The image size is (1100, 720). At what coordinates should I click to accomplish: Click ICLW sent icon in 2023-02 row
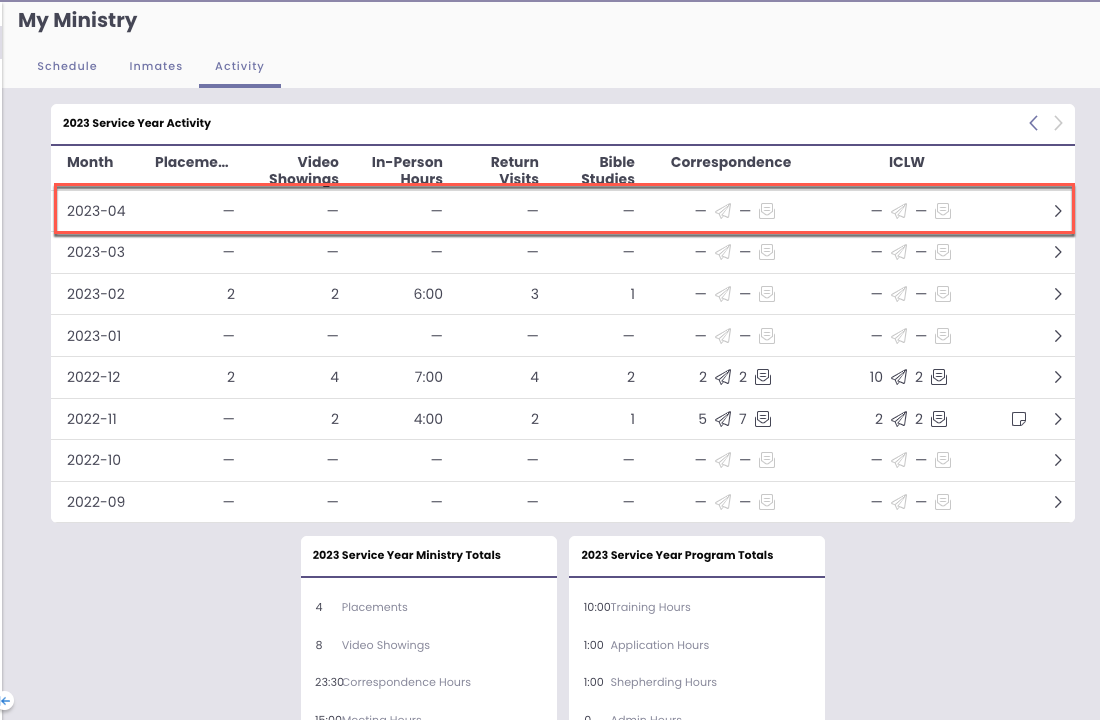point(899,294)
